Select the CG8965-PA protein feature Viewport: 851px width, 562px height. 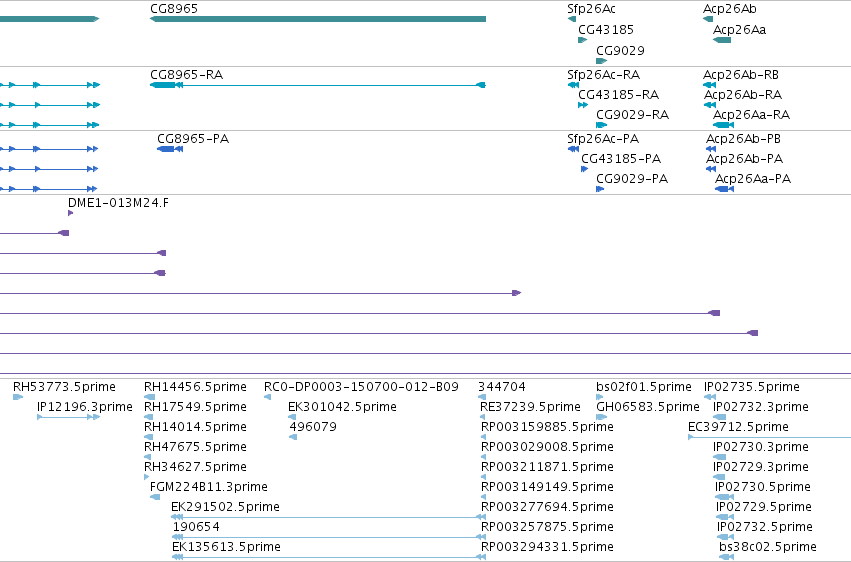[170, 149]
